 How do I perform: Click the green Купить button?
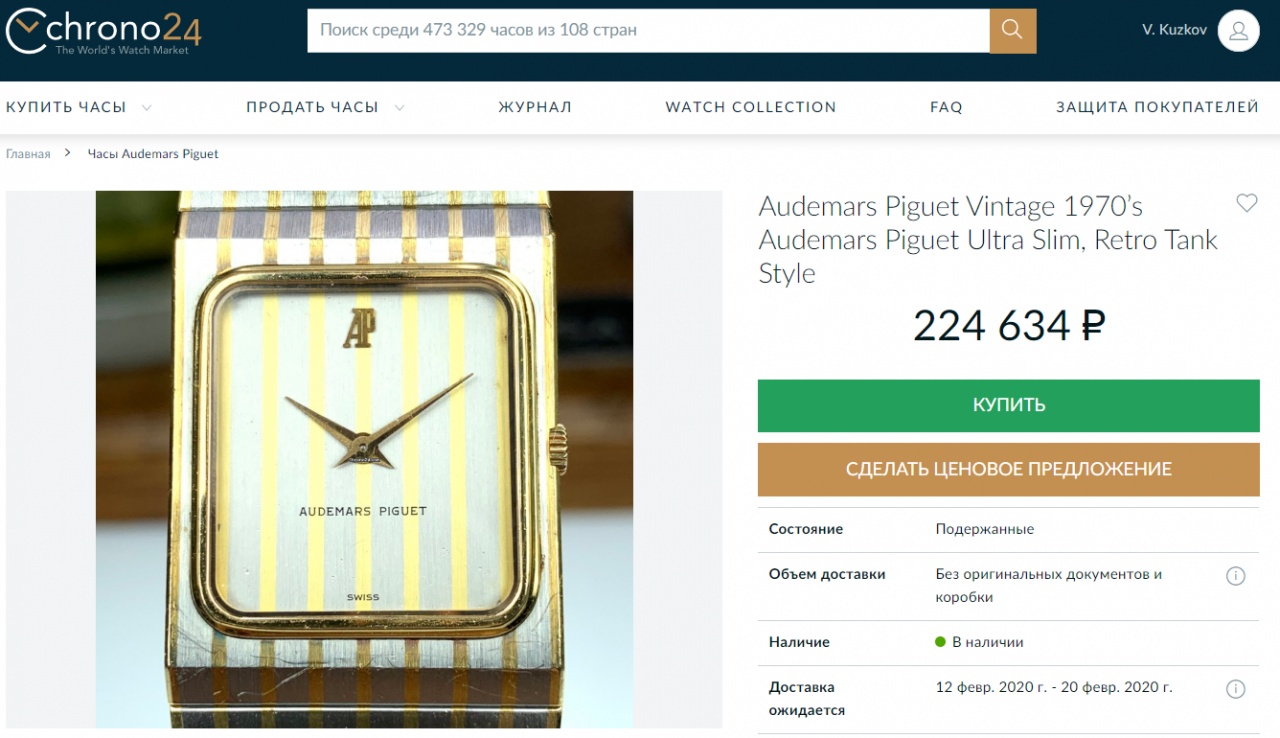1008,405
